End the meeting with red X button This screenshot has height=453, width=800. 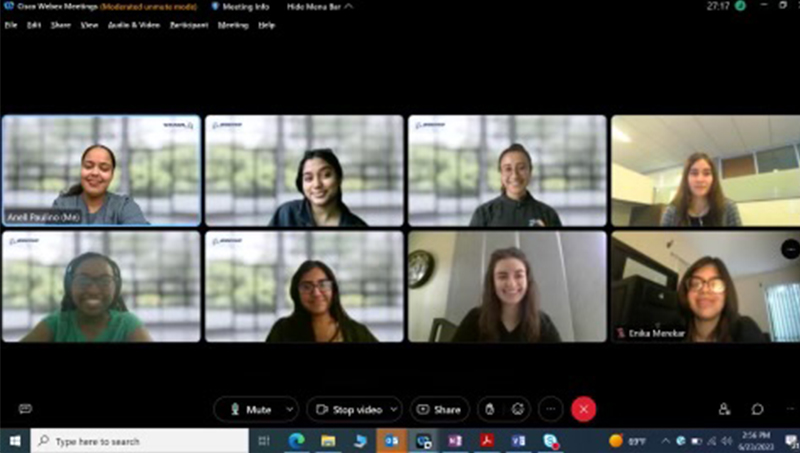584,409
